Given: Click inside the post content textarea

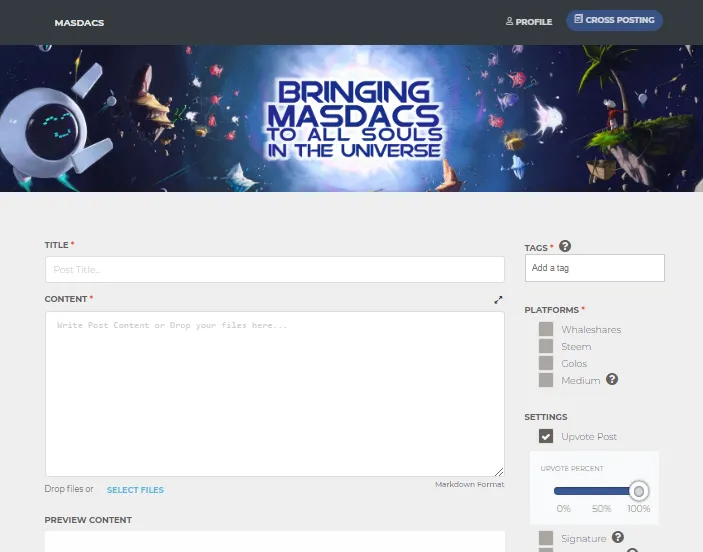Looking at the screenshot, I should (275, 394).
